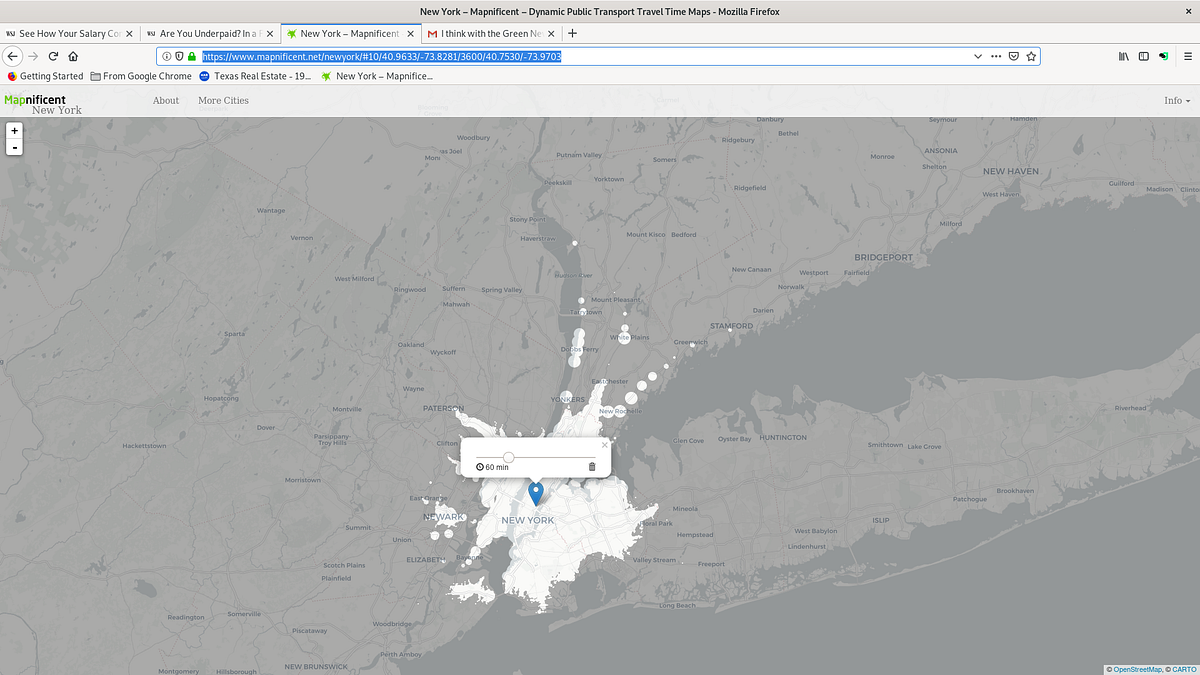Expand the Info dropdown menu
The height and width of the screenshot is (675, 1200).
1177,100
